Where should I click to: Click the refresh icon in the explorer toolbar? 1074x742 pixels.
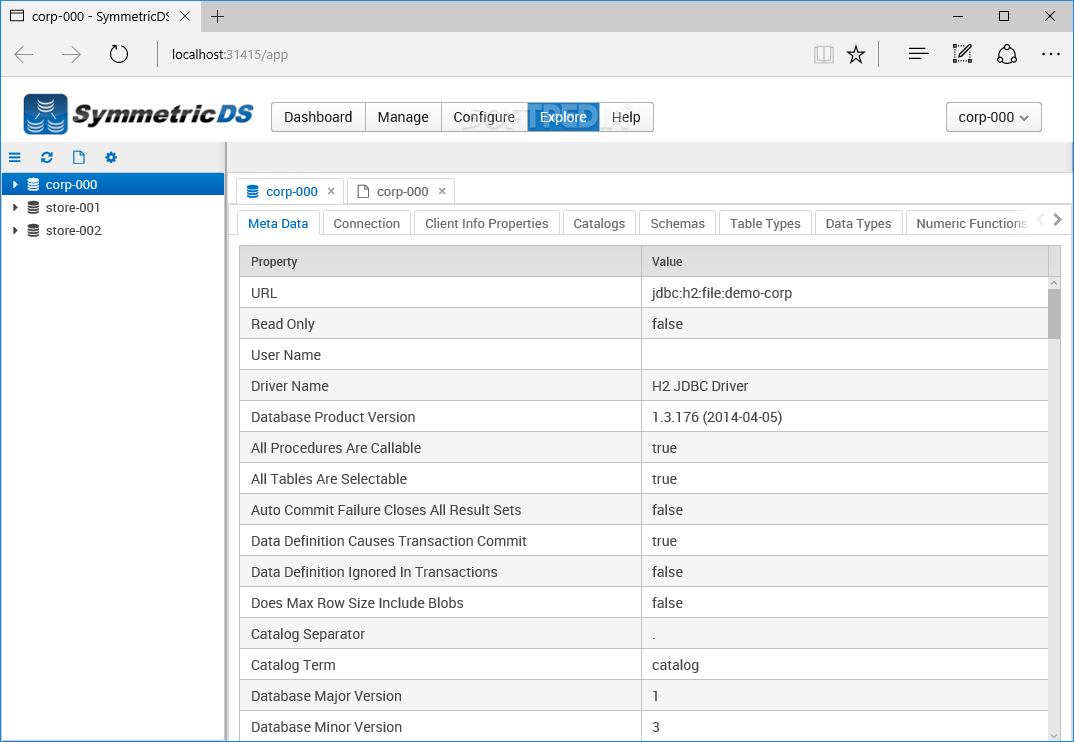pyautogui.click(x=47, y=158)
